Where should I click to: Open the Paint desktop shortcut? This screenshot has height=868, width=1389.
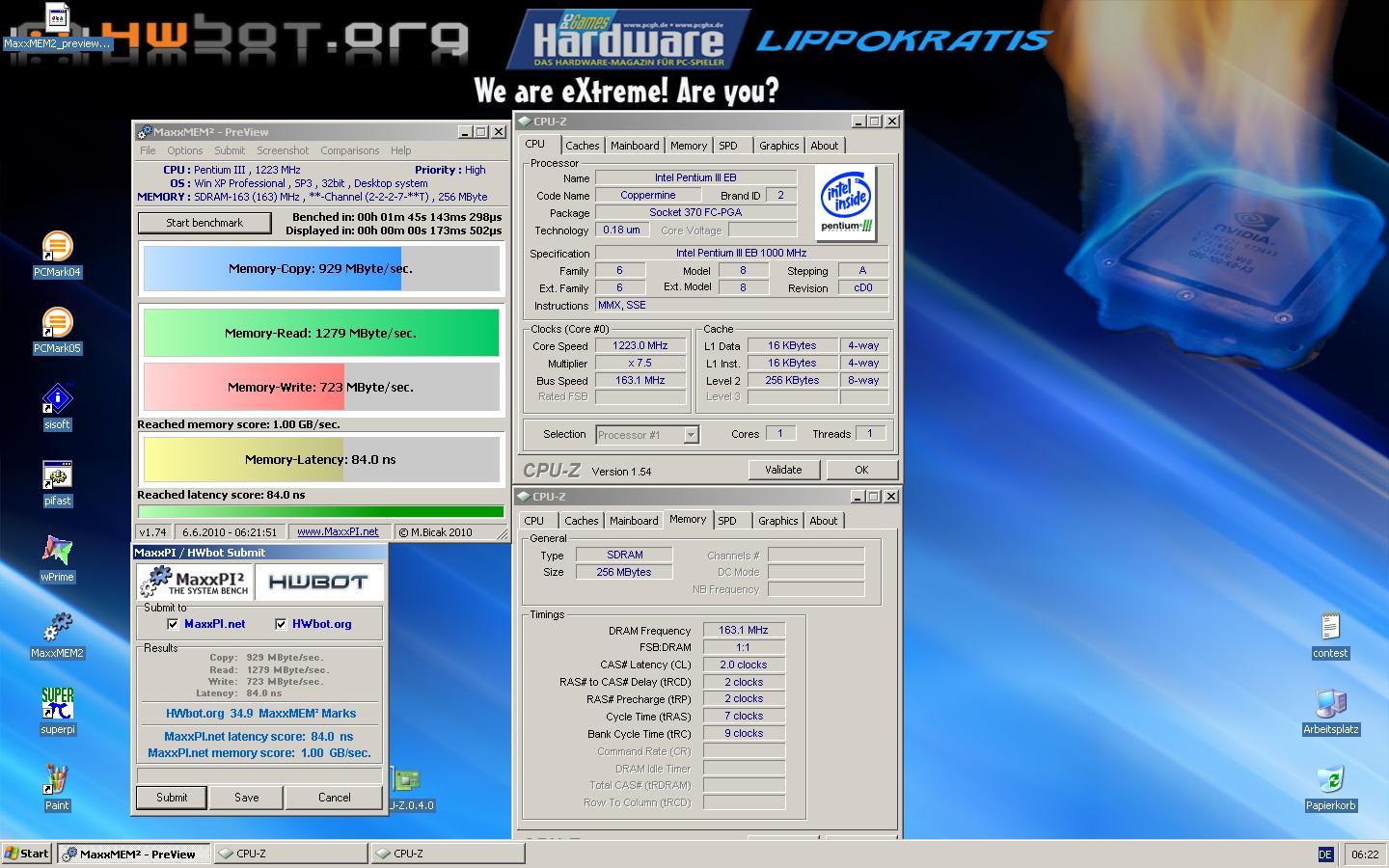pyautogui.click(x=57, y=788)
